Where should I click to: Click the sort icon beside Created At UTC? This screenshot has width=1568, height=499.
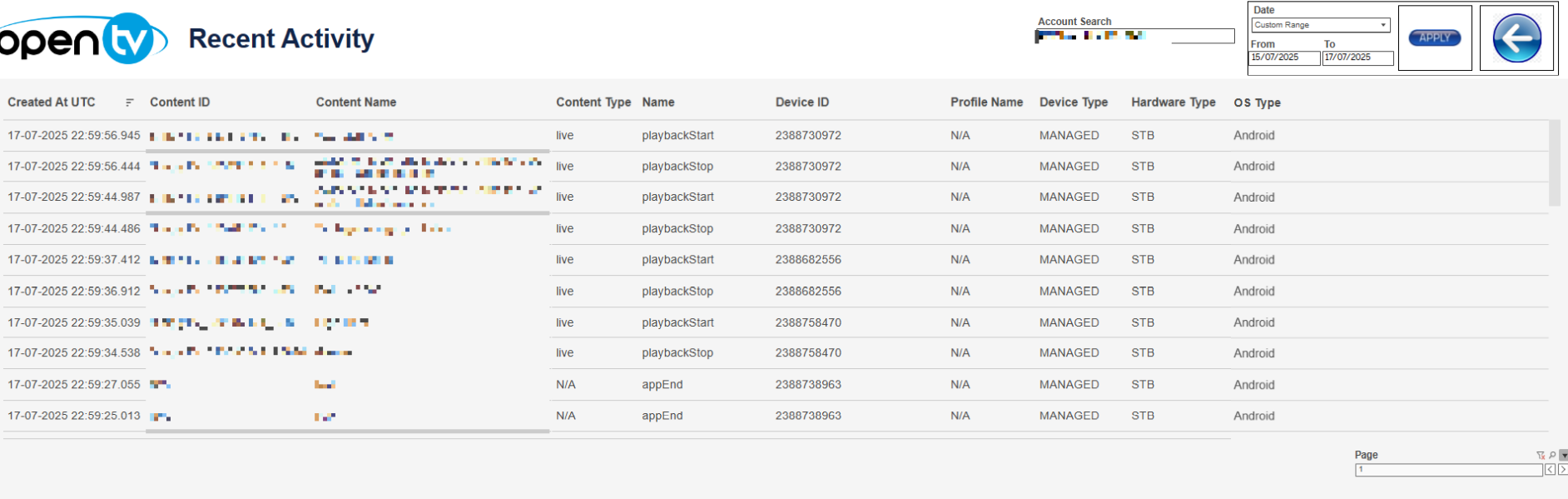tap(129, 102)
